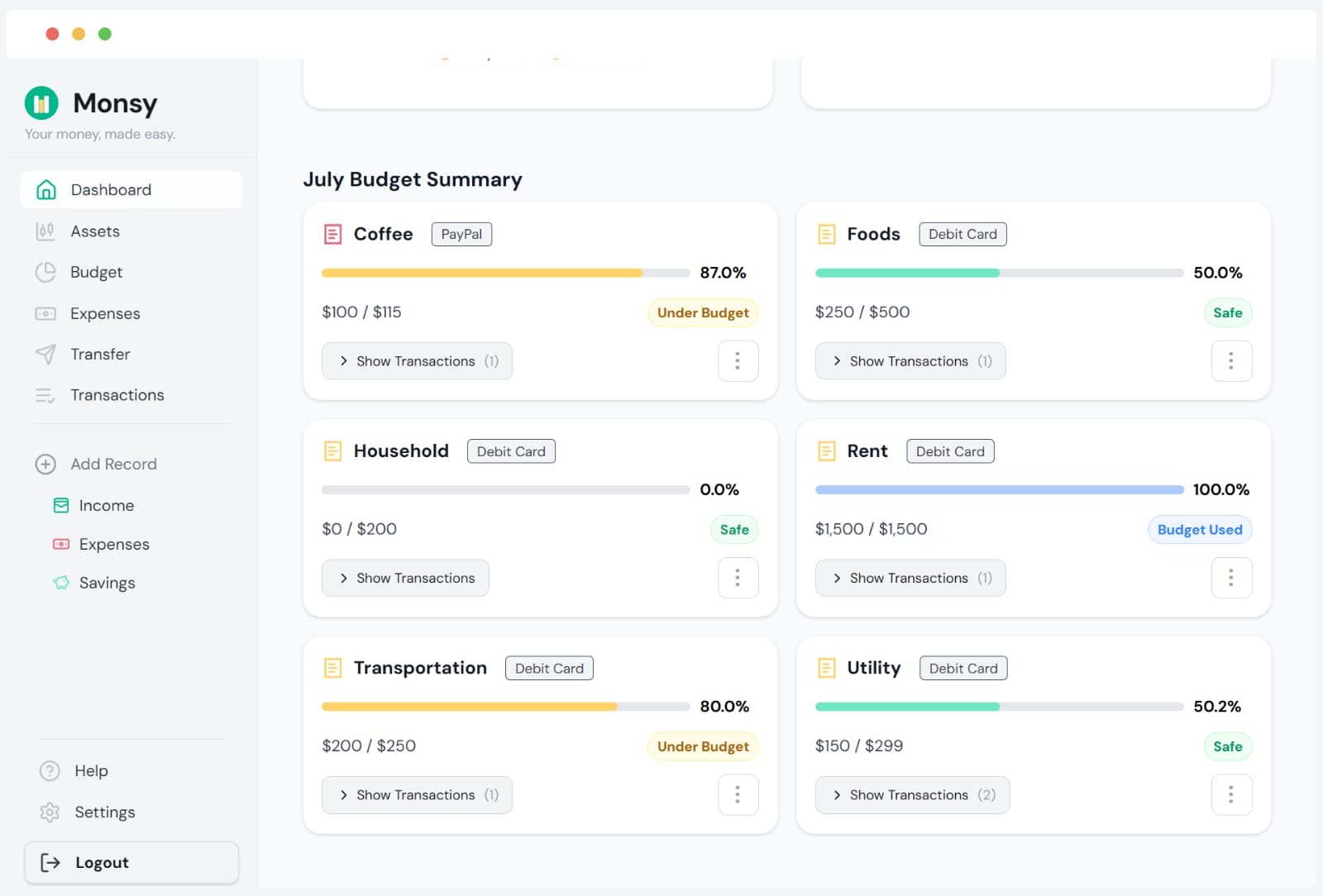1323x896 pixels.
Task: Click the PayPal tag on Coffee
Action: 461,234
